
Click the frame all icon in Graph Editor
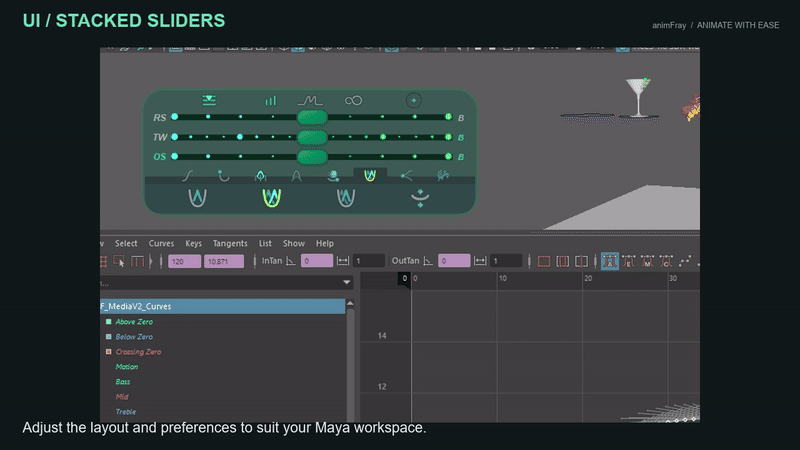[x=544, y=261]
